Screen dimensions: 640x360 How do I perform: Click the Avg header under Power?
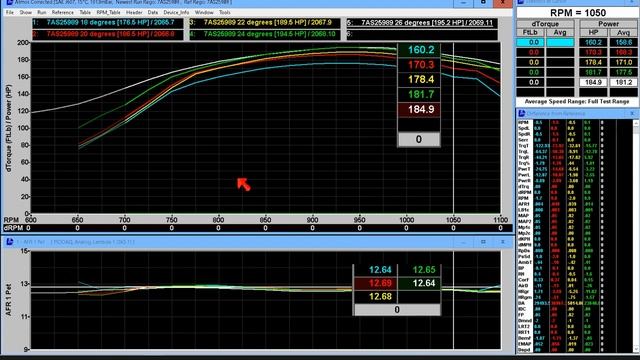(x=623, y=32)
